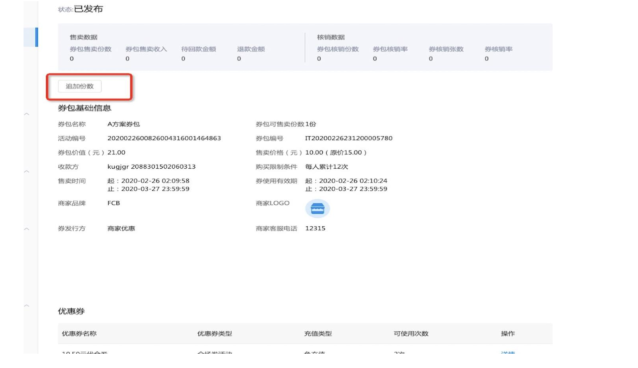
Task: Click the 券包核销份数 statistic label
Action: pos(338,49)
